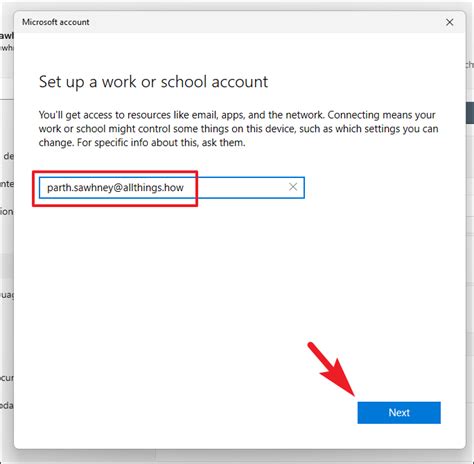Click the paragraph starting 'You'll get access to resources'

pos(238,129)
